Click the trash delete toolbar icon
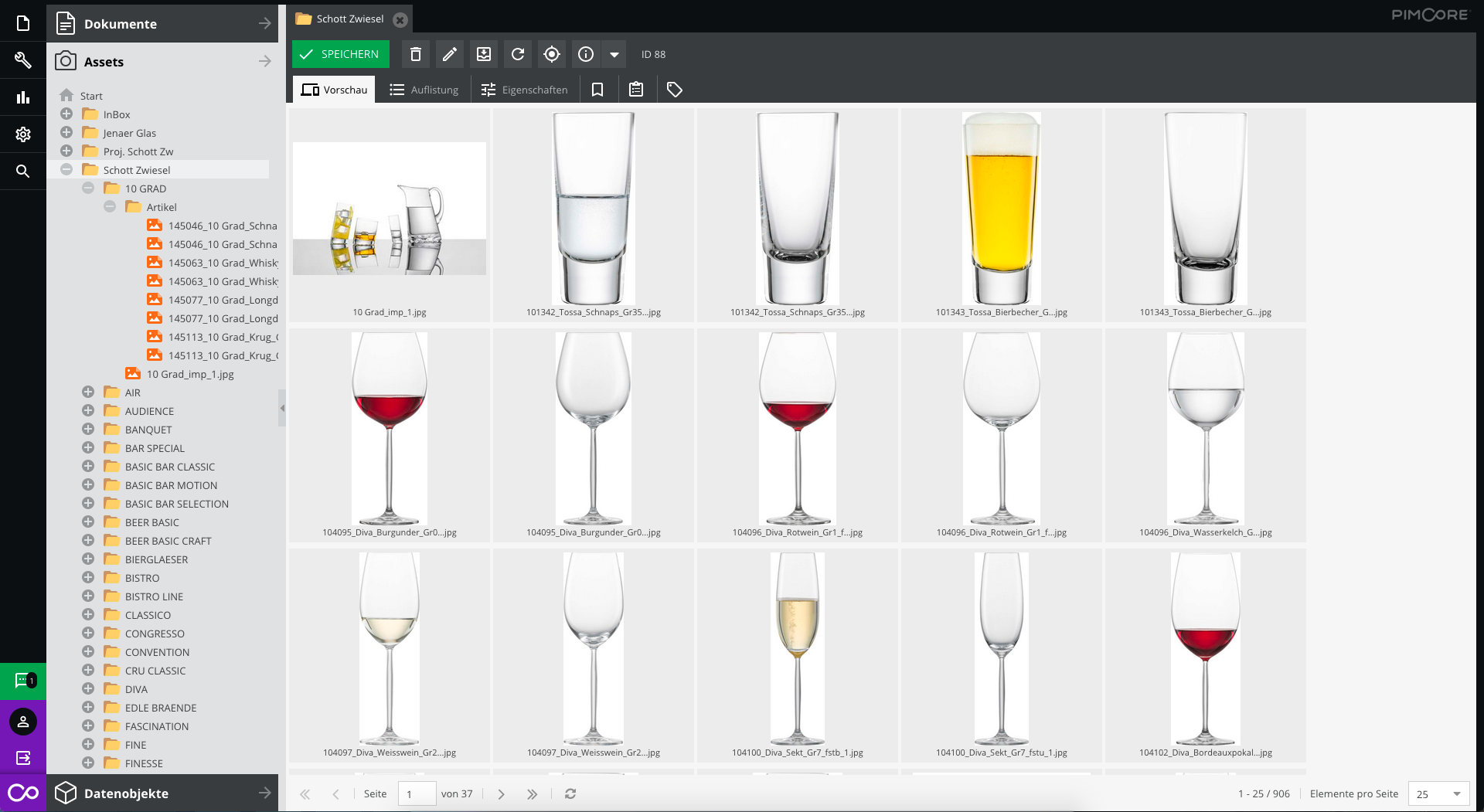The height and width of the screenshot is (812, 1484). click(416, 54)
